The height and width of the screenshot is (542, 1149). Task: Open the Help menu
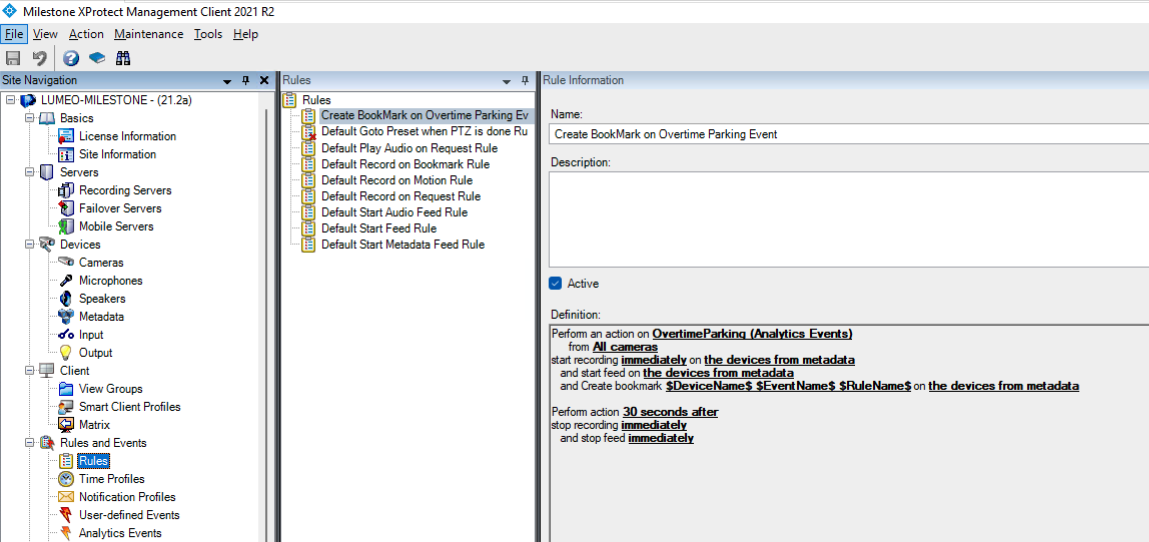coord(245,34)
